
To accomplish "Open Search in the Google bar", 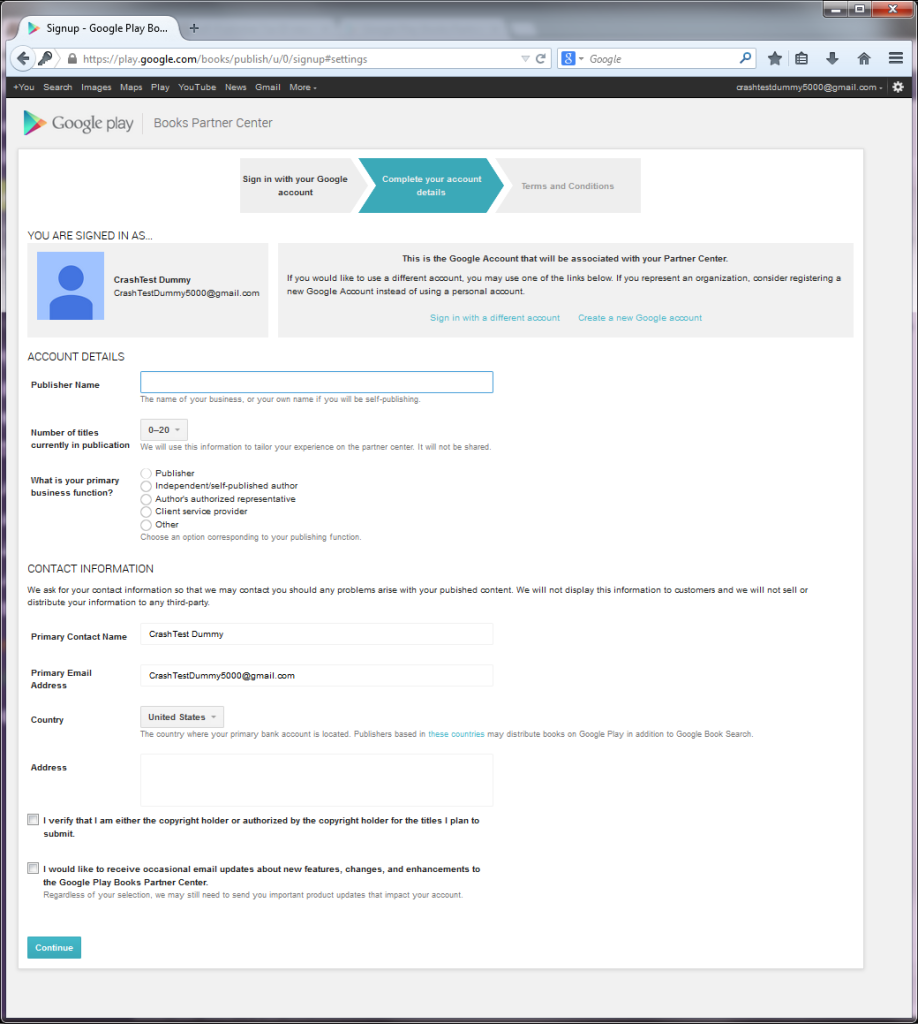I will [57, 88].
